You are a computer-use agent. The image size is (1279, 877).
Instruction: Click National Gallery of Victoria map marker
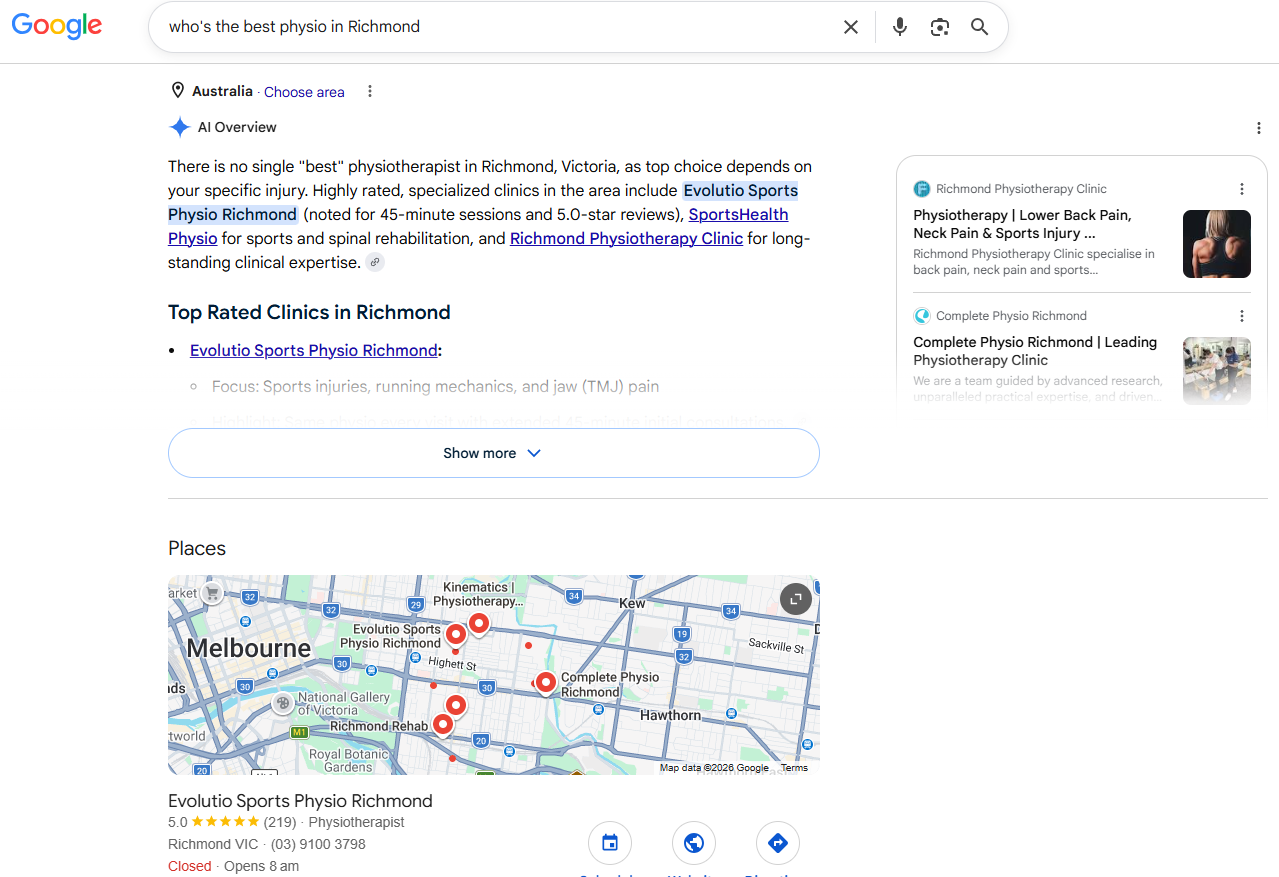pyautogui.click(x=283, y=703)
